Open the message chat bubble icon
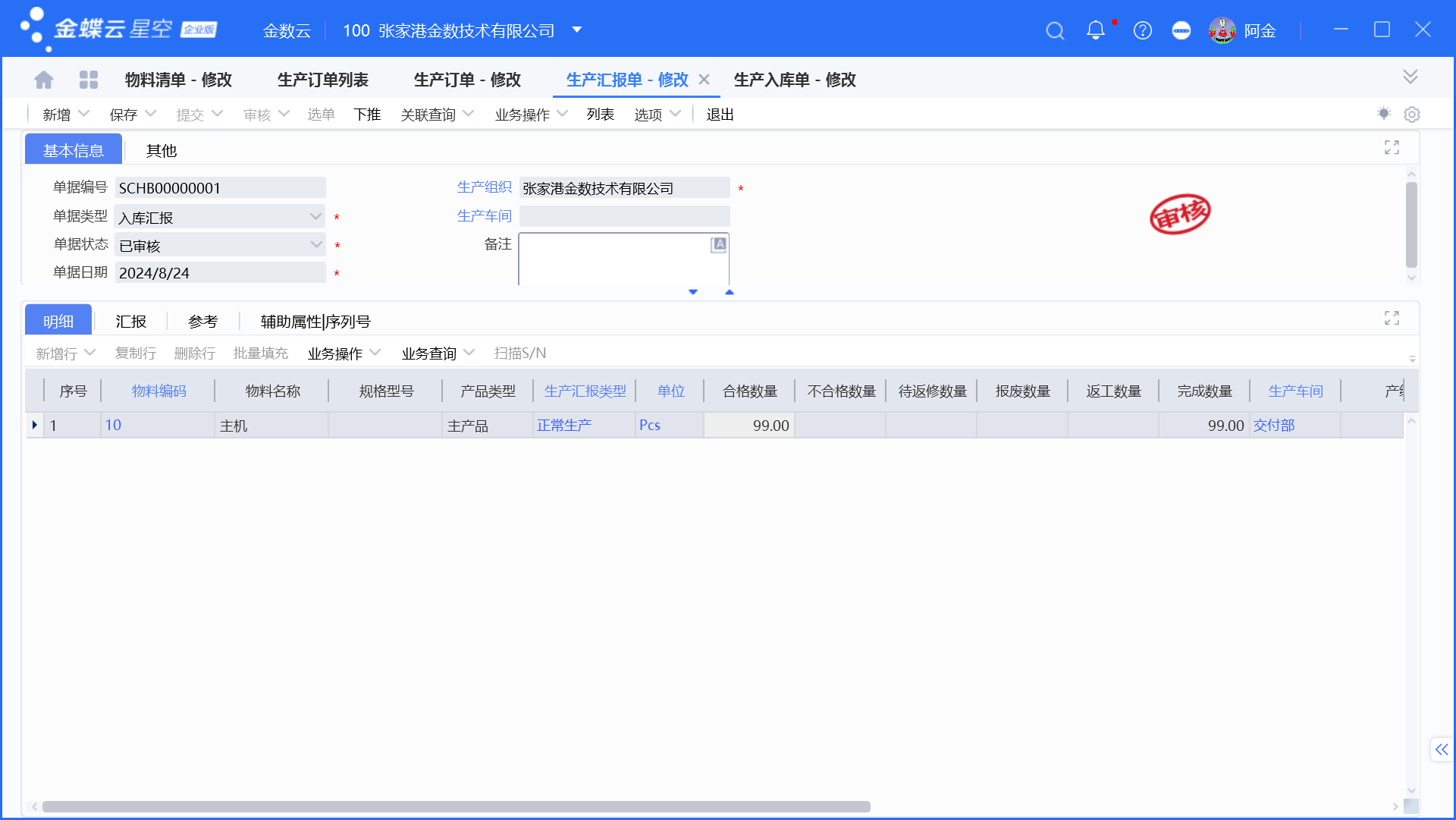Viewport: 1456px width, 820px height. click(x=1181, y=30)
